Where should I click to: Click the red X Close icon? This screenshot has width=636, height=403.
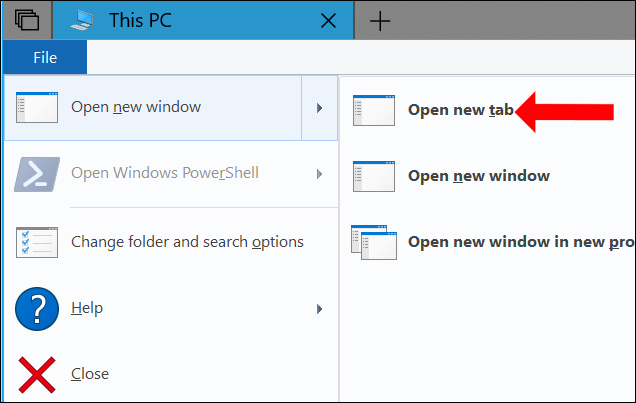tap(37, 375)
